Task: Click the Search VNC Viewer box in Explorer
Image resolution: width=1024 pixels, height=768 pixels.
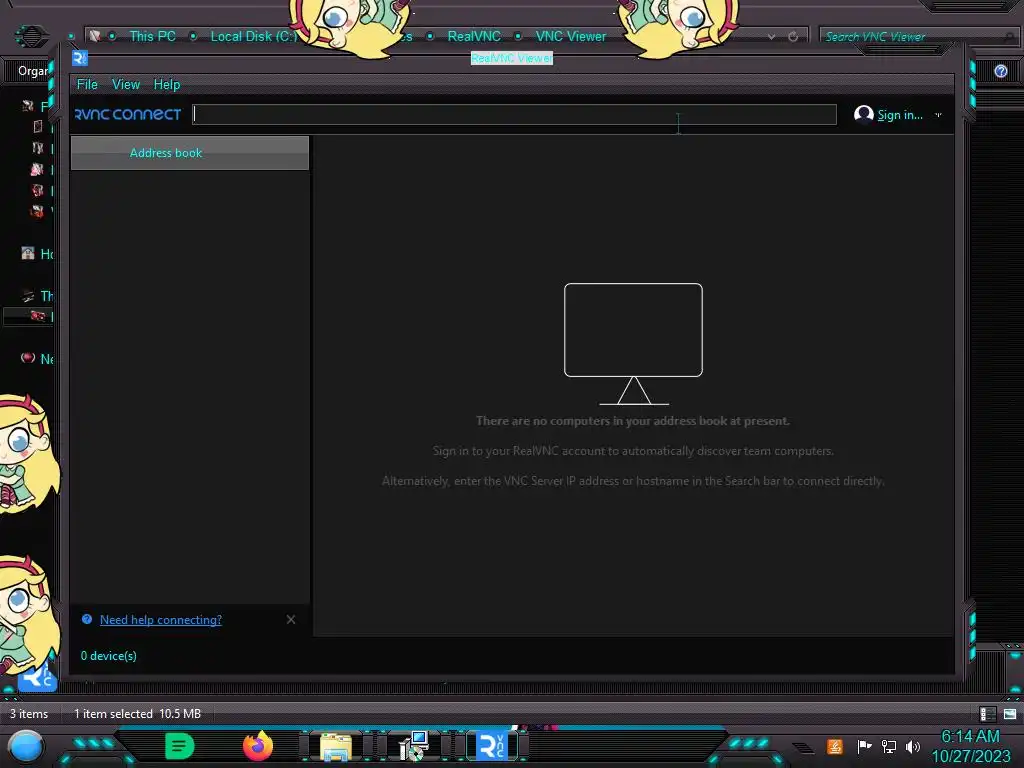Action: pyautogui.click(x=918, y=37)
